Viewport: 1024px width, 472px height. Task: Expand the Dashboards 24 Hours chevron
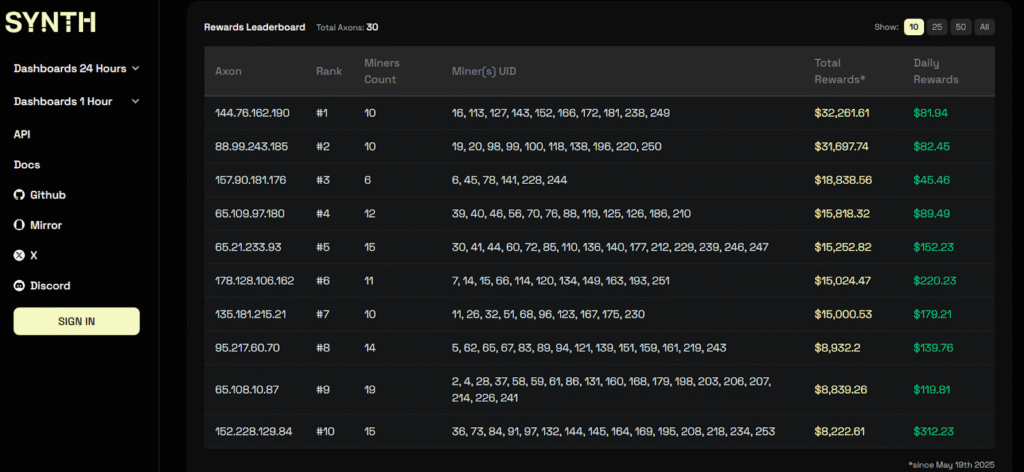coord(135,69)
